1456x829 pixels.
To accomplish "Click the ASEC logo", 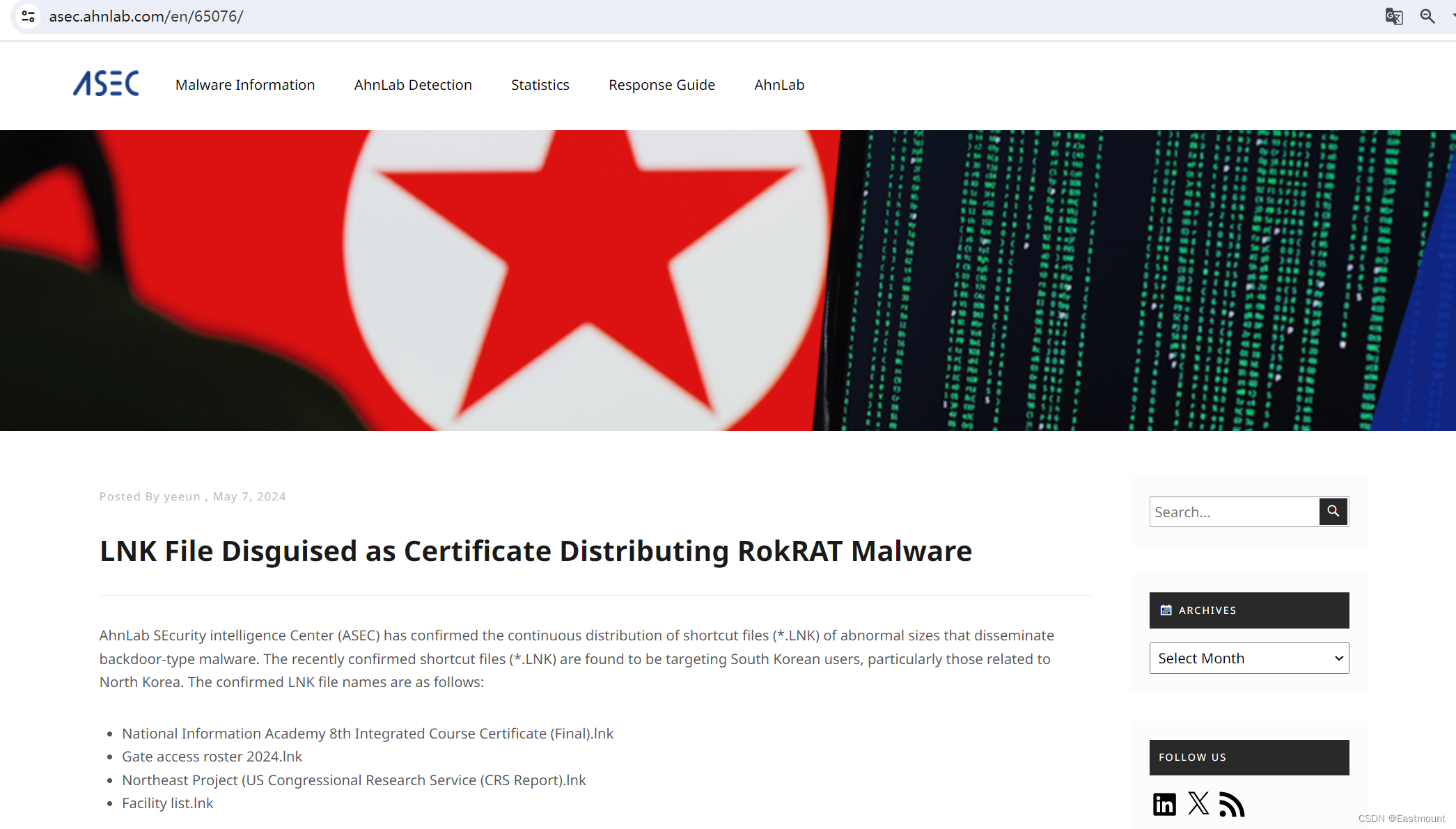I will [106, 84].
